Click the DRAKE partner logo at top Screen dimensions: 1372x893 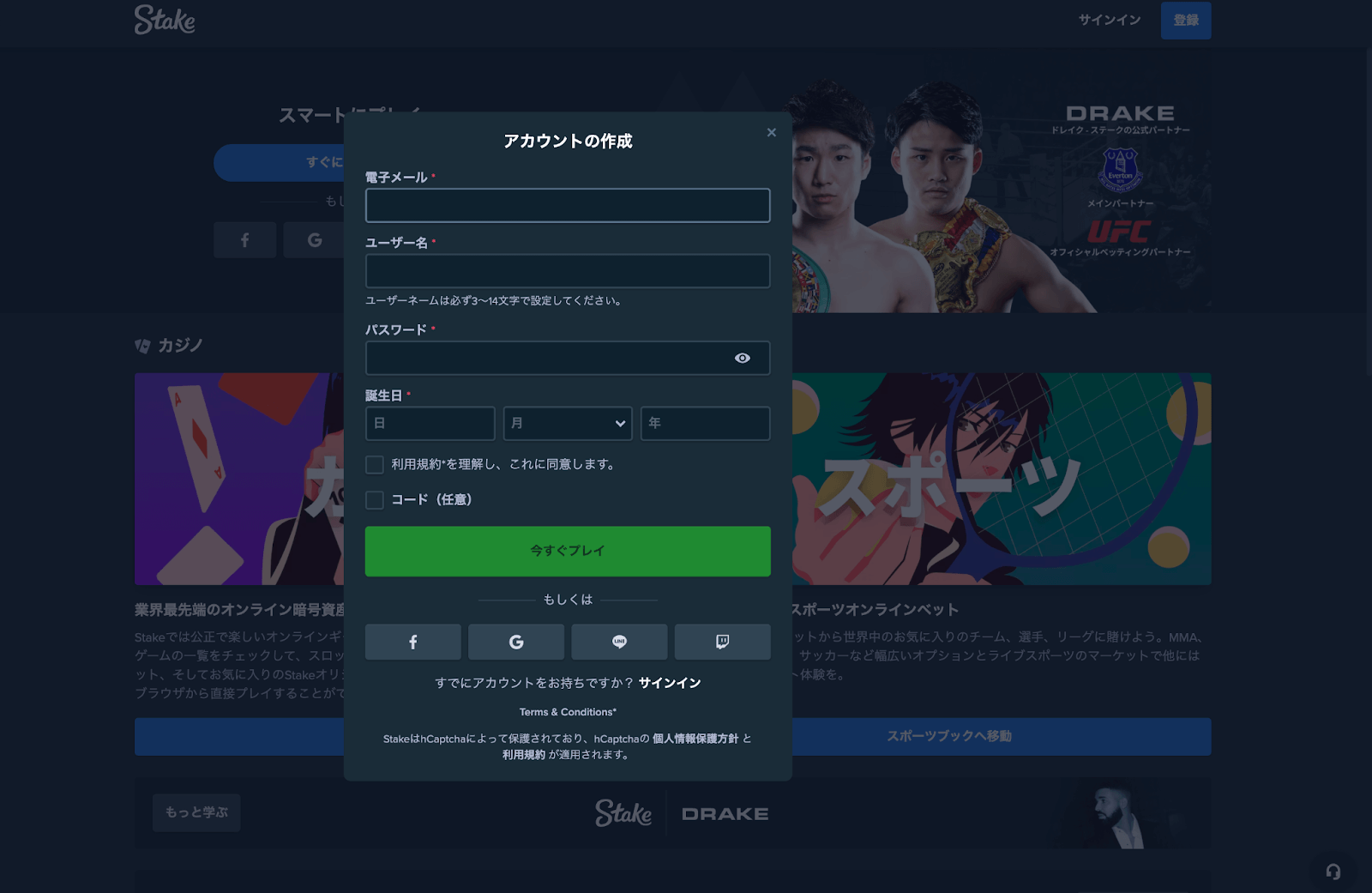[x=1121, y=113]
